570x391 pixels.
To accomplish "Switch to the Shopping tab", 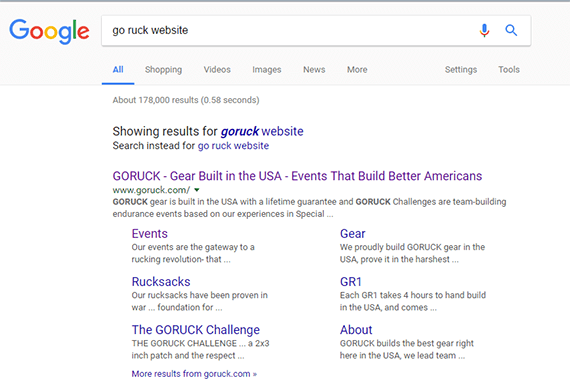I will [x=163, y=69].
